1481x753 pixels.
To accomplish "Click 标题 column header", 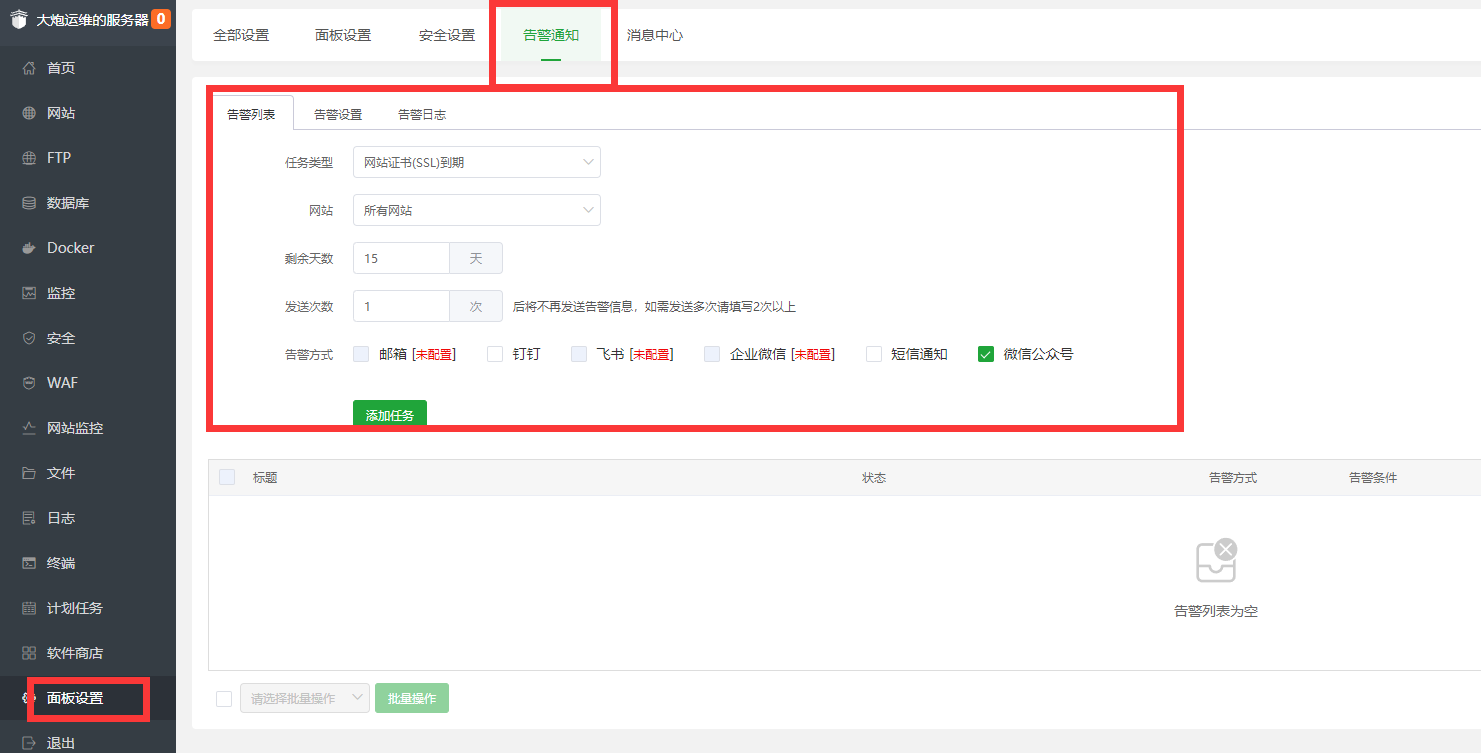I will 265,478.
